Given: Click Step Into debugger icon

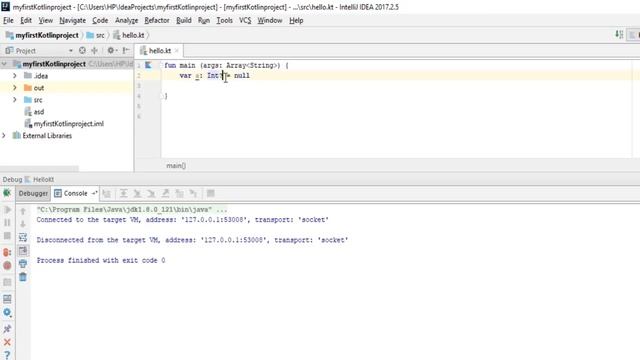Looking at the screenshot, I should (137, 193).
